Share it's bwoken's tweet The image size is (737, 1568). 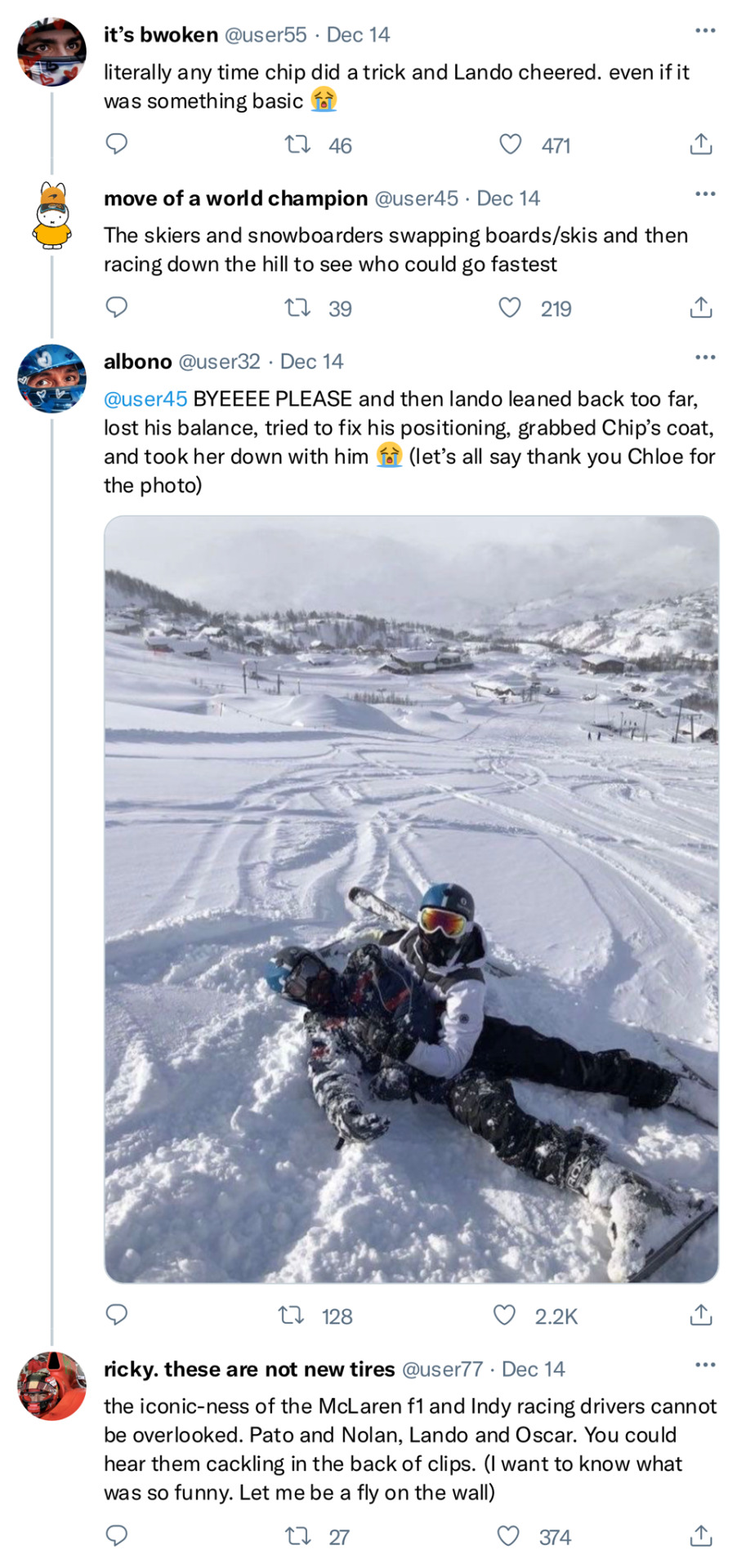click(x=701, y=145)
